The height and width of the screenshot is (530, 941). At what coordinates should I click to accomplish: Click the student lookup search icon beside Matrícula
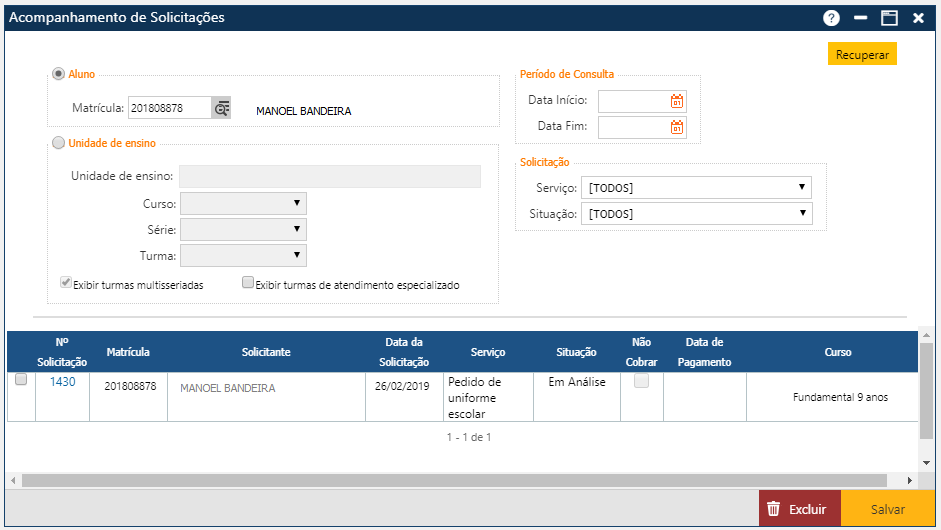pos(221,108)
